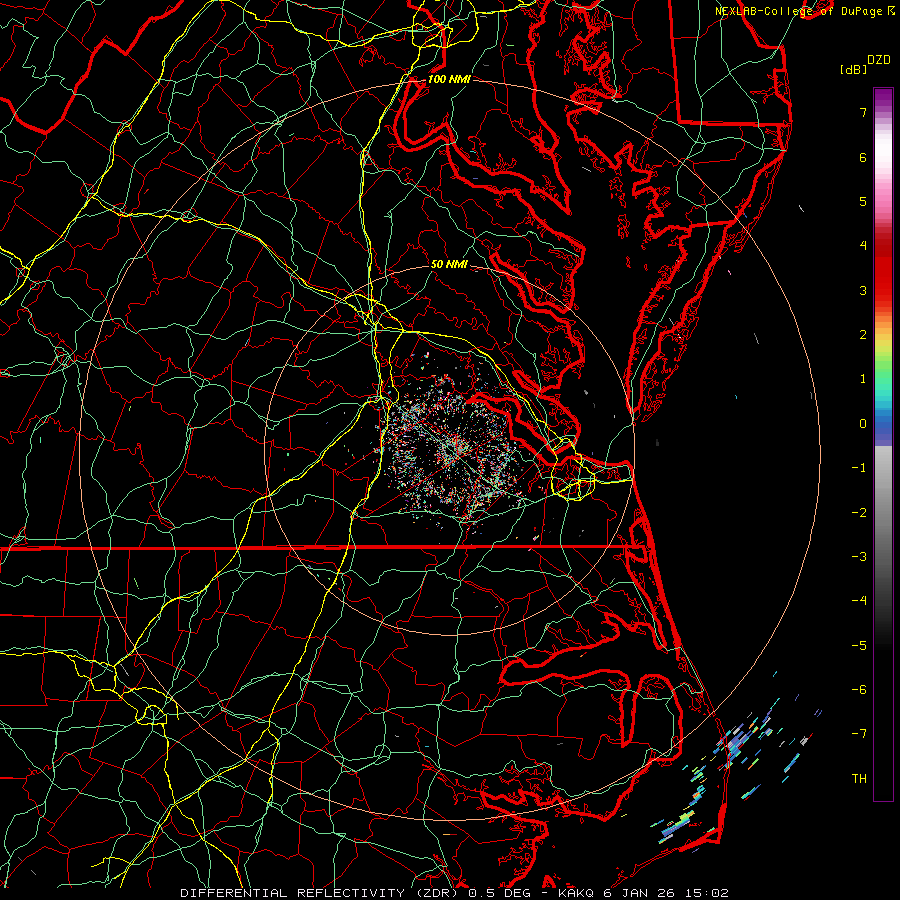Click the "0" tick label on the scale
This screenshot has height=900, width=900.
tap(863, 424)
